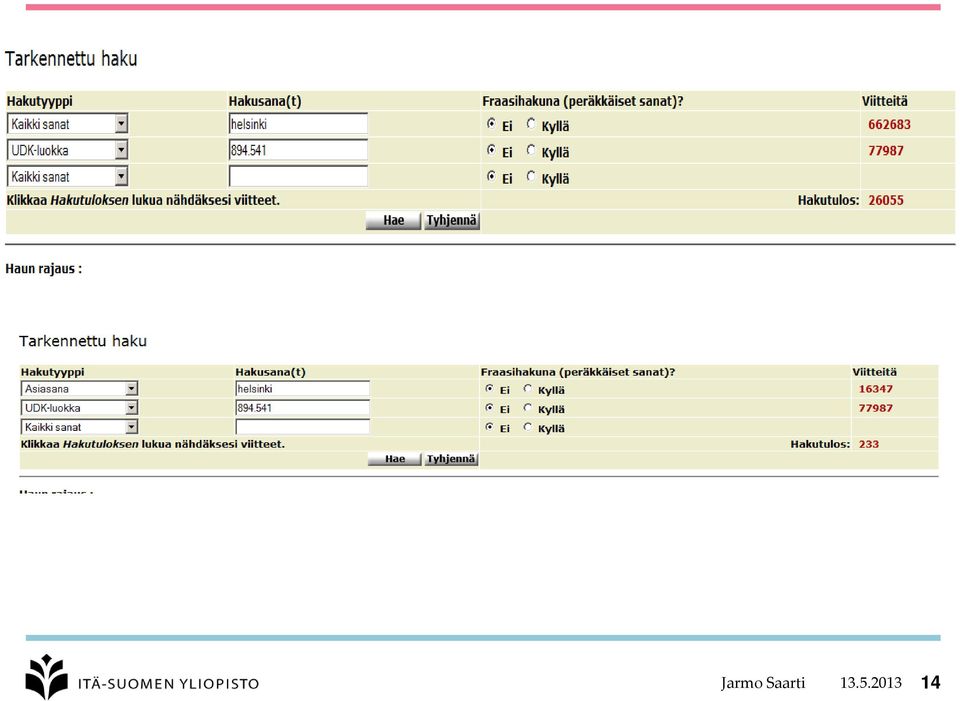Click the reference count 16347
The width and height of the screenshot is (960, 701).
(x=876, y=389)
